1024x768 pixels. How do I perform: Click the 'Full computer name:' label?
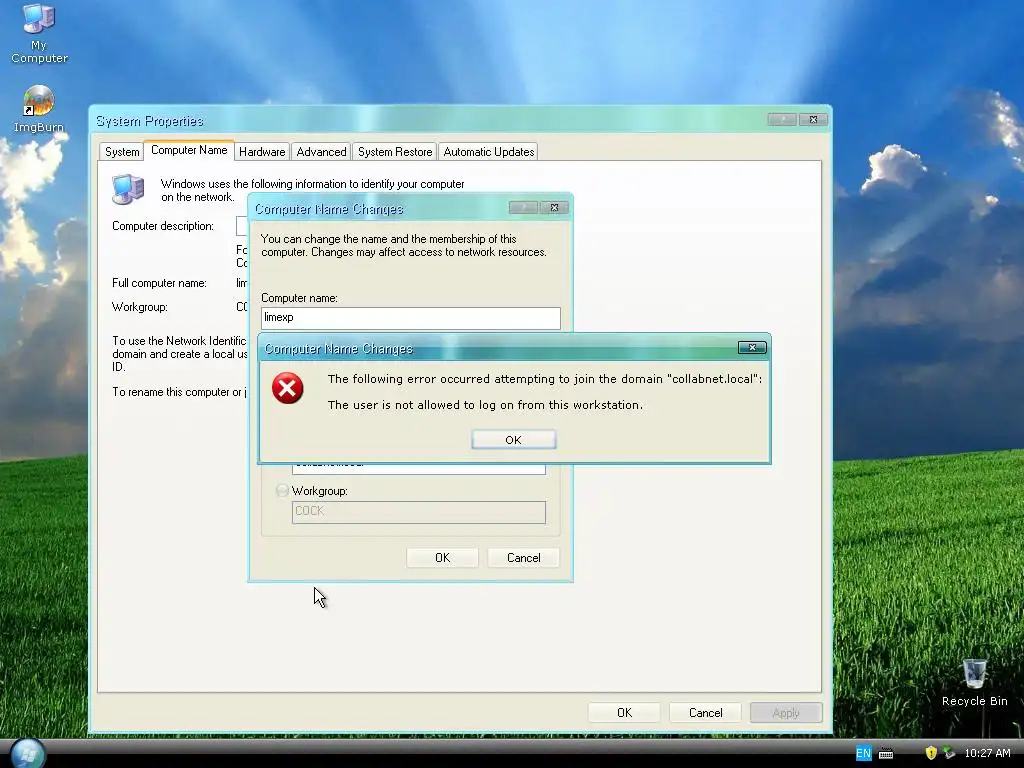click(x=159, y=283)
